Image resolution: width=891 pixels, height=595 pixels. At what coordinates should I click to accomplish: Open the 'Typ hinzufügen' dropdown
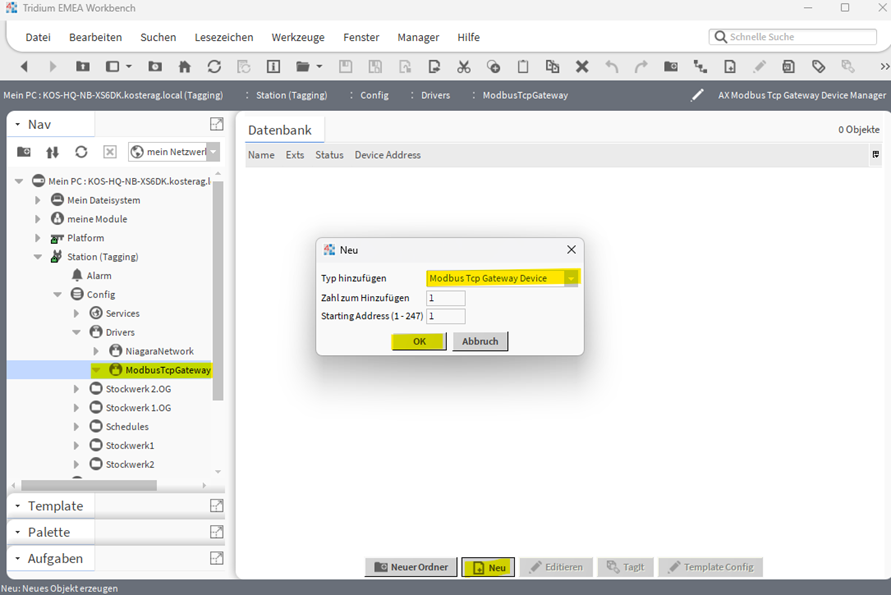coord(571,278)
